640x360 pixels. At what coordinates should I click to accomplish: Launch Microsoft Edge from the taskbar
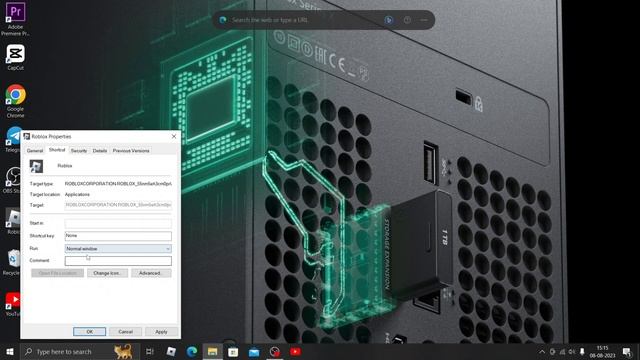pos(192,351)
